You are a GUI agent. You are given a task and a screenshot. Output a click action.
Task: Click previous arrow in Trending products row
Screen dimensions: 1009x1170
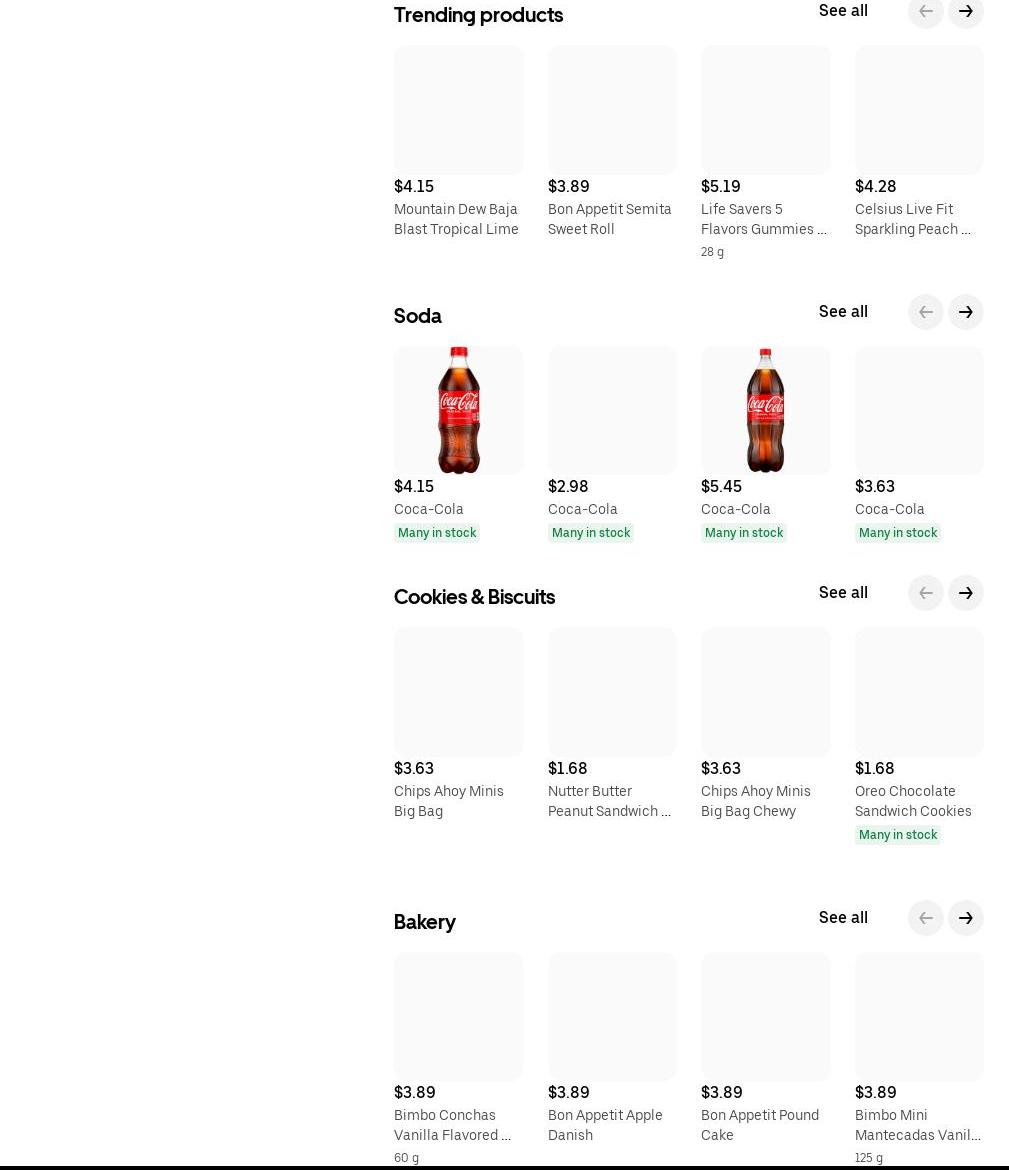(x=925, y=12)
